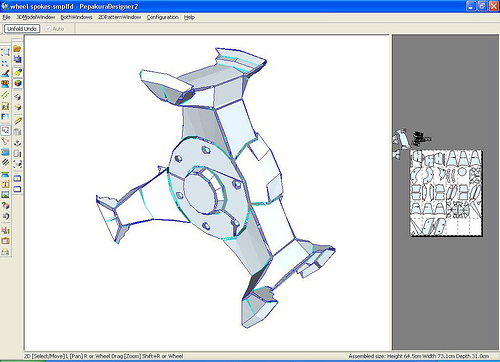Screen dimensions: 500x362
Task: Click the printer icon at toolbar bottom
Action: 5,252
